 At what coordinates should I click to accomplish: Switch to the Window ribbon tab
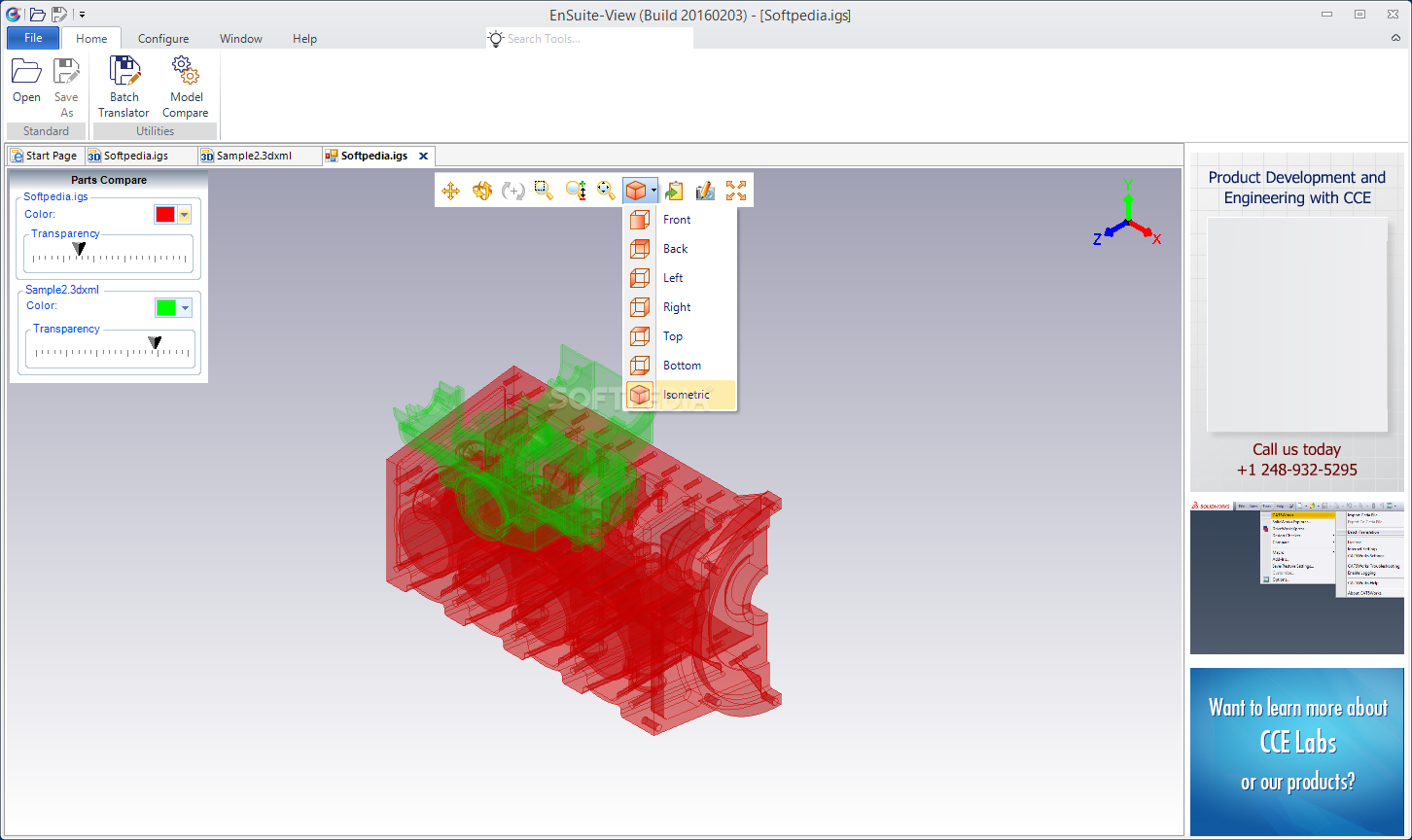coord(240,39)
